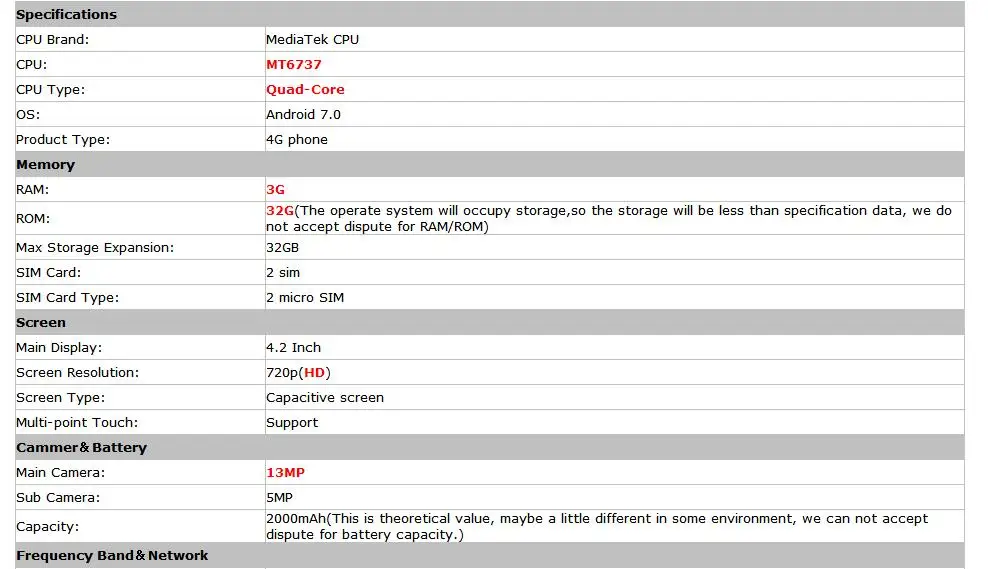Click the Screen section header

point(41,323)
